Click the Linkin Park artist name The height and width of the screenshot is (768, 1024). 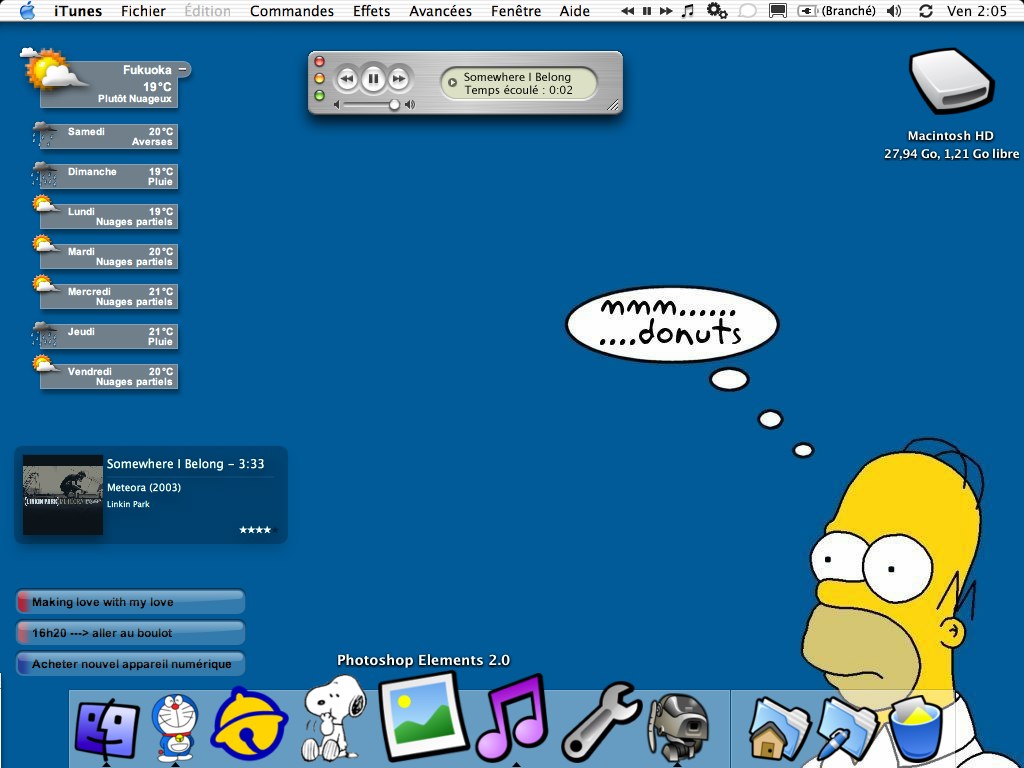128,504
